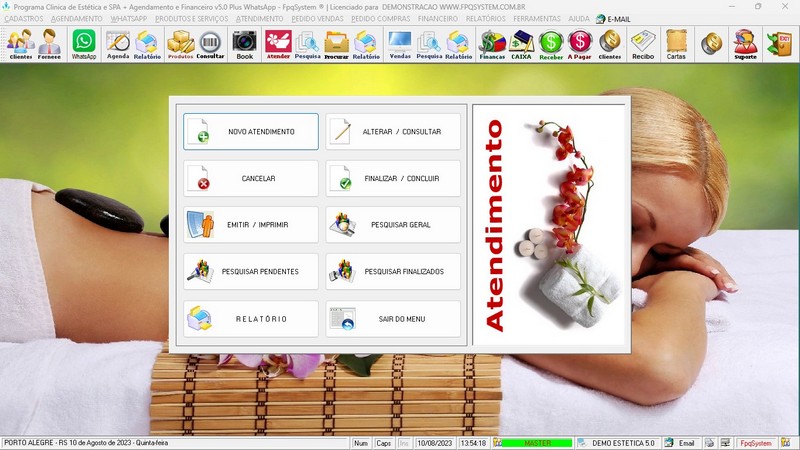Click the Num indicator in status bar
The image size is (800, 450).
(361, 443)
